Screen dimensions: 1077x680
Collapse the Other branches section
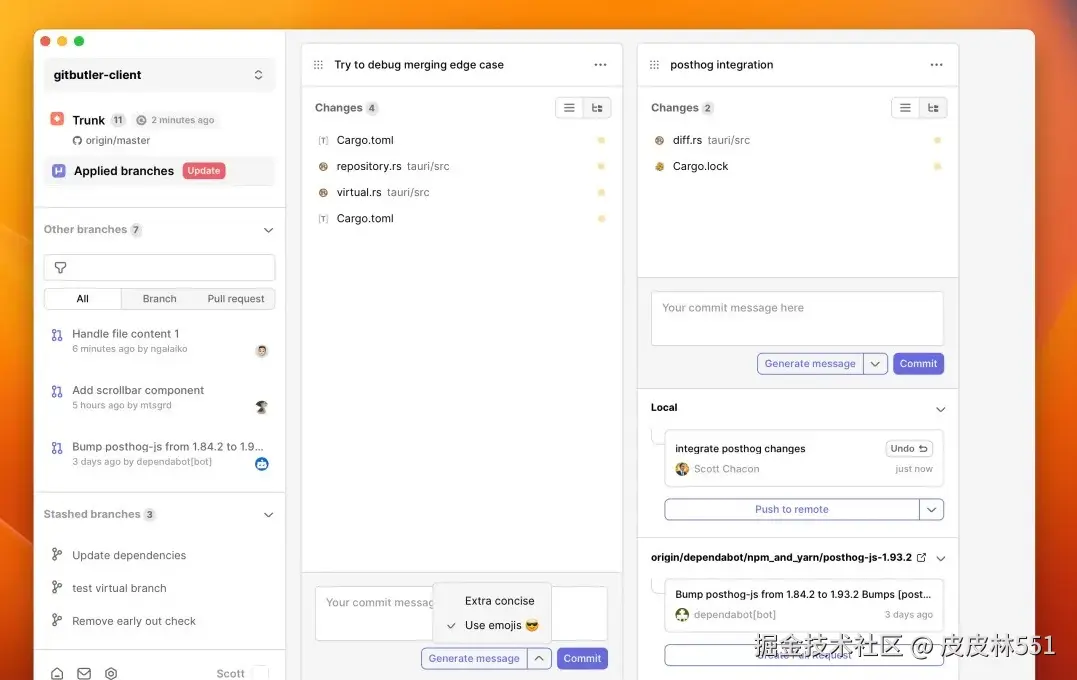[x=269, y=230]
